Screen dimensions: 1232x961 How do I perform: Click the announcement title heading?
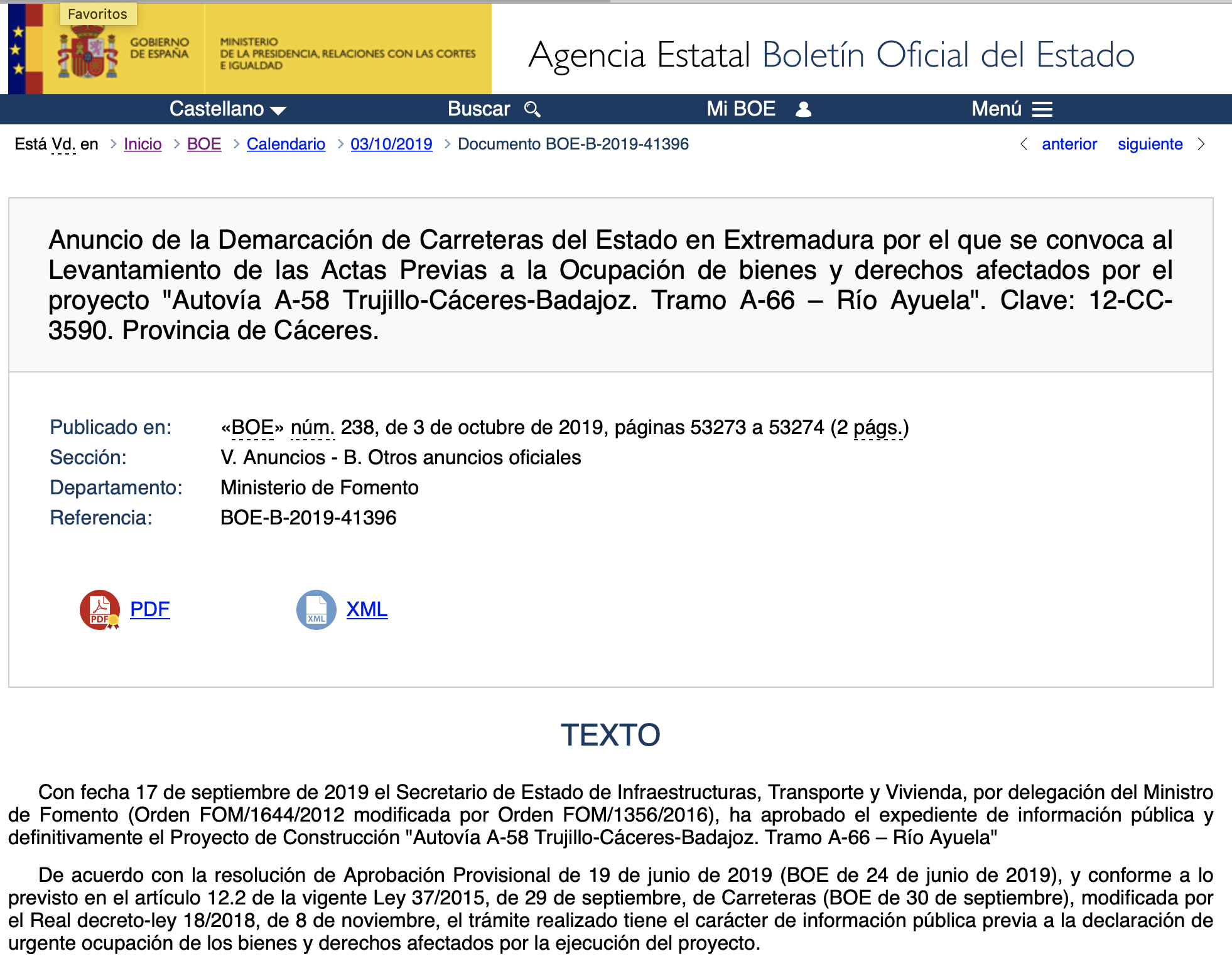(610, 285)
